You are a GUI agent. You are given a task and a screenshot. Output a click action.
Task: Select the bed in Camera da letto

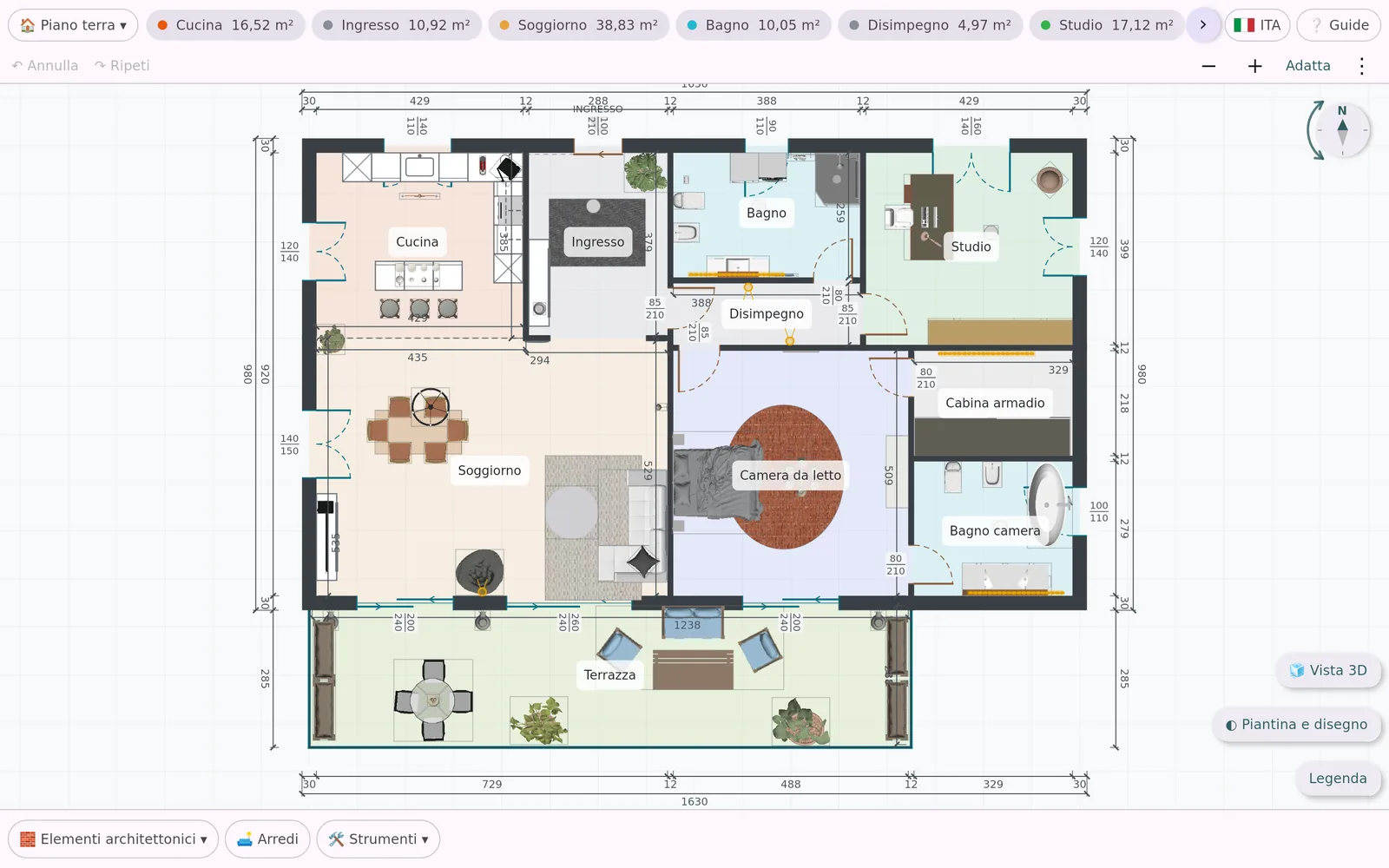[717, 482]
